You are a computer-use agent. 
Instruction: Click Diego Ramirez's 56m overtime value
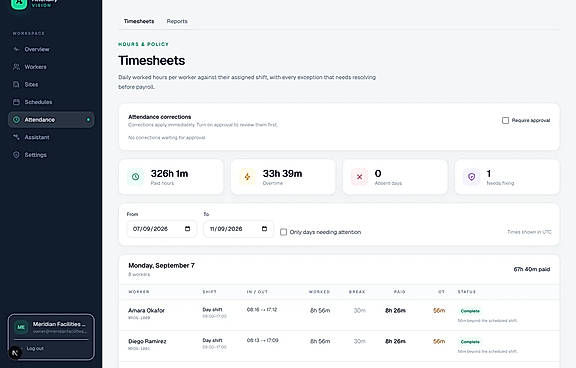[439, 341]
